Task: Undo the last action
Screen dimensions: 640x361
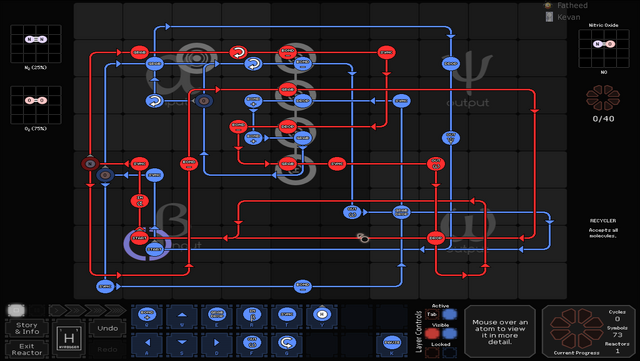Action: point(108,328)
